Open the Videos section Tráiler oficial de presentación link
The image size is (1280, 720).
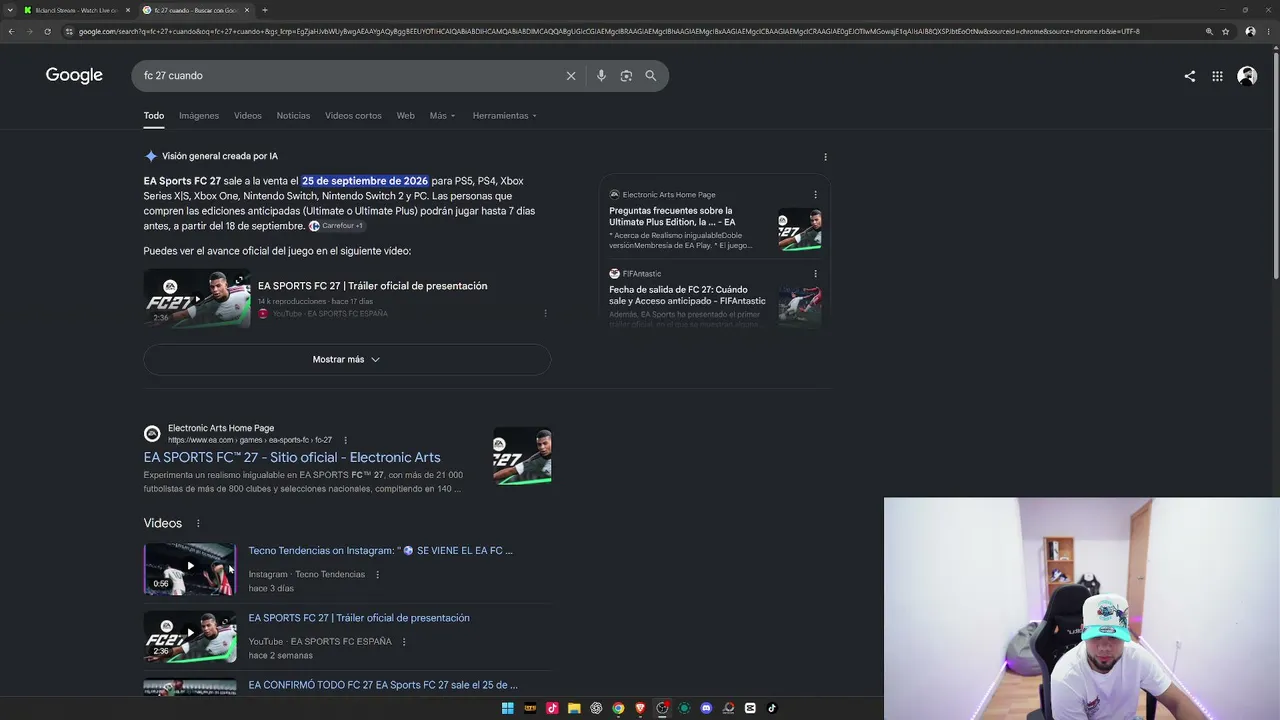[x=359, y=618]
